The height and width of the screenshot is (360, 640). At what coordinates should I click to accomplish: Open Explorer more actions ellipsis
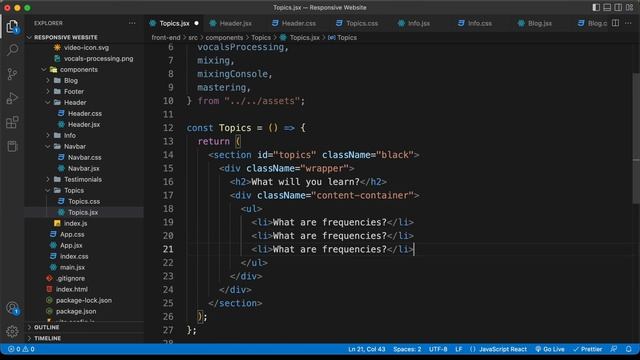(x=132, y=23)
